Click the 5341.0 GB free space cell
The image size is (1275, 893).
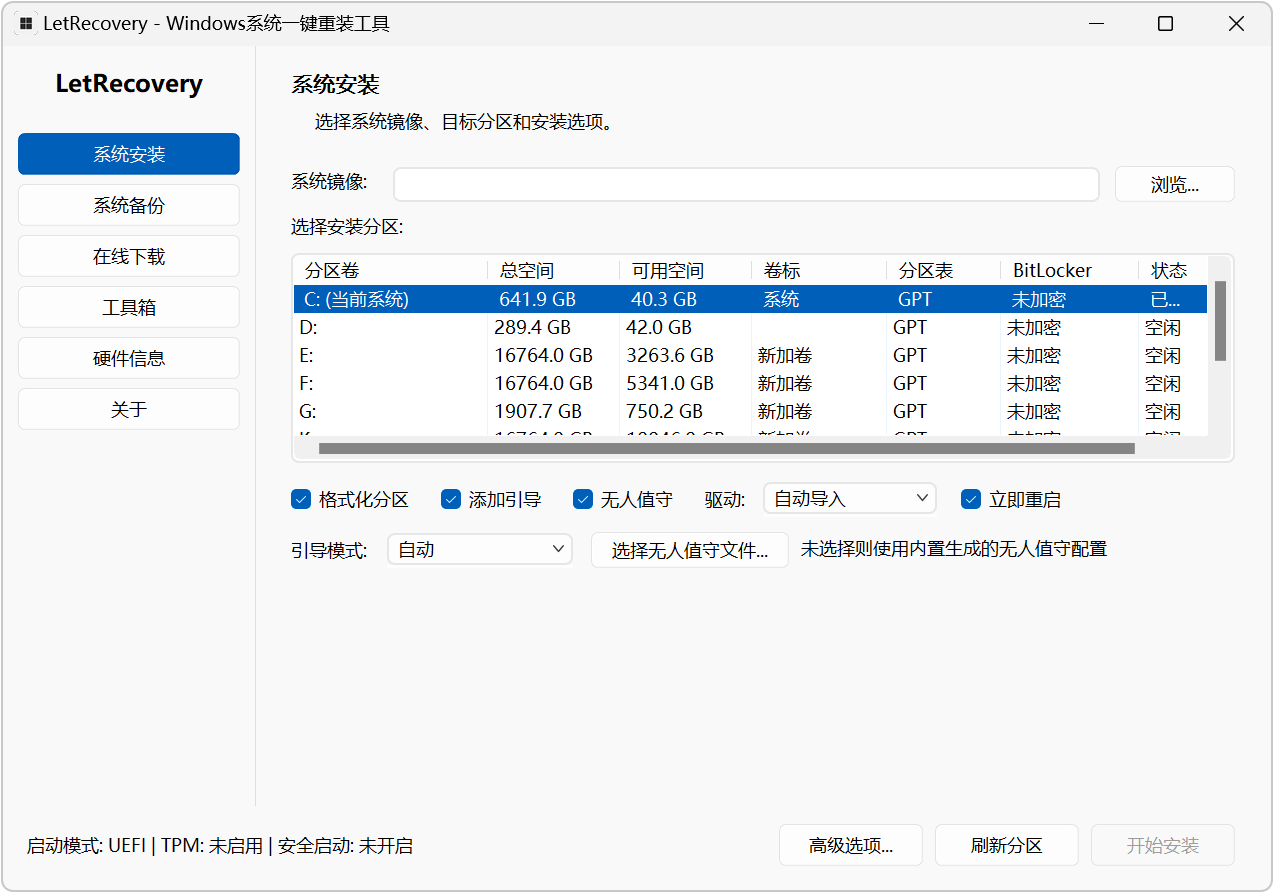(670, 383)
